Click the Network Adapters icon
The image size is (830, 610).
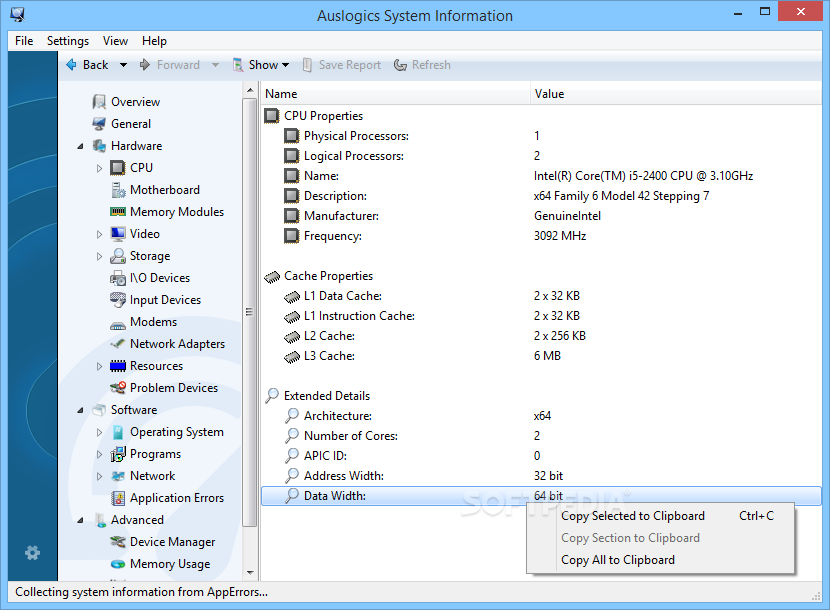[118, 344]
